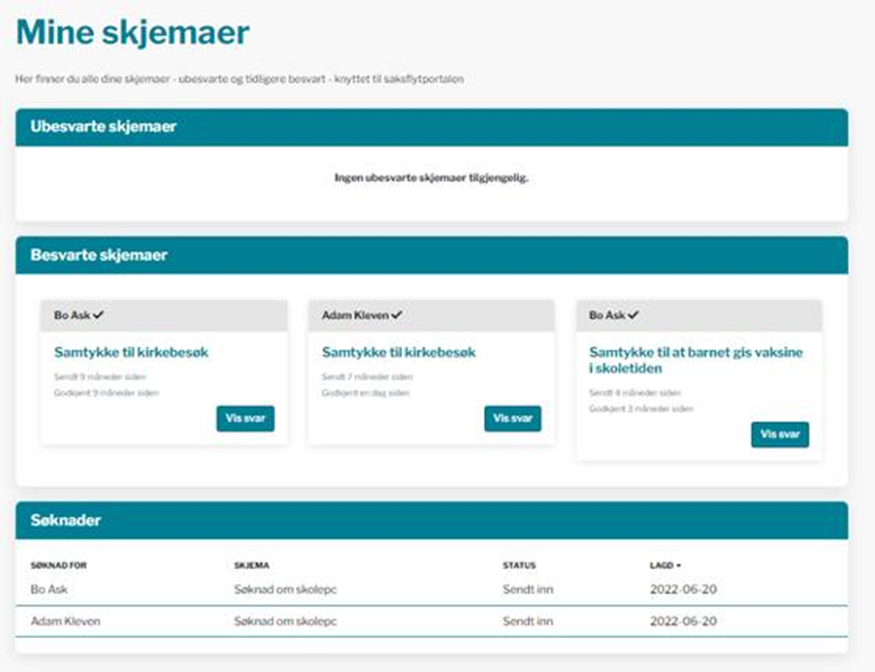Click the checkmark beside Bo Ask on kirkebesøk card

[x=99, y=315]
